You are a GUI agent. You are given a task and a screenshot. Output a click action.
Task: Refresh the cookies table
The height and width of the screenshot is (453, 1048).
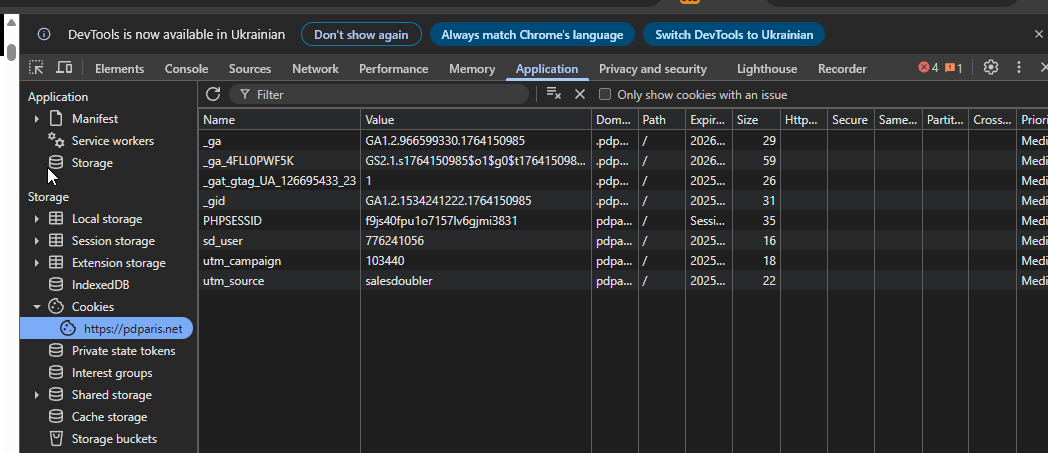[212, 94]
